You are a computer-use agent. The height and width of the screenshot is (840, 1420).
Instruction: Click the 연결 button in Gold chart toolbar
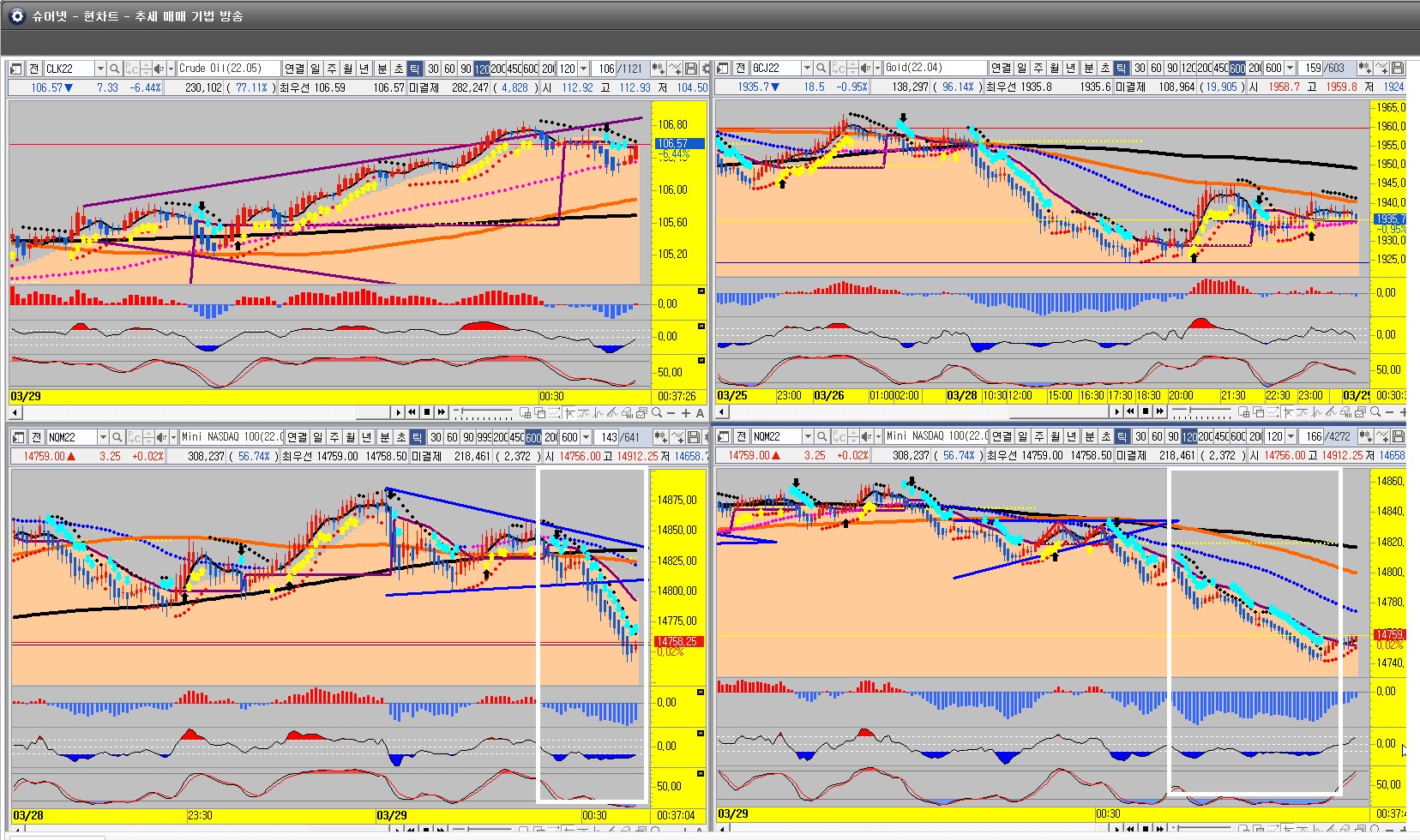click(1001, 68)
